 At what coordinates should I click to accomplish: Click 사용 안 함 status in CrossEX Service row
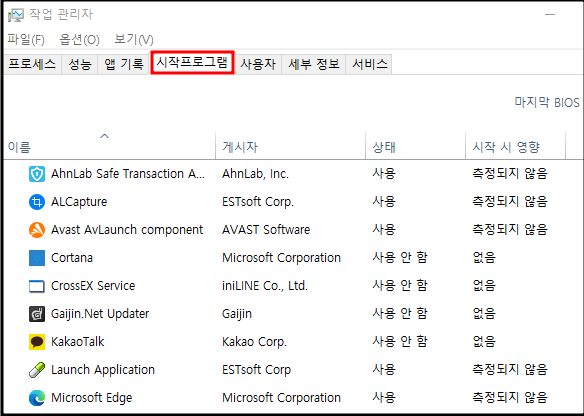(400, 286)
